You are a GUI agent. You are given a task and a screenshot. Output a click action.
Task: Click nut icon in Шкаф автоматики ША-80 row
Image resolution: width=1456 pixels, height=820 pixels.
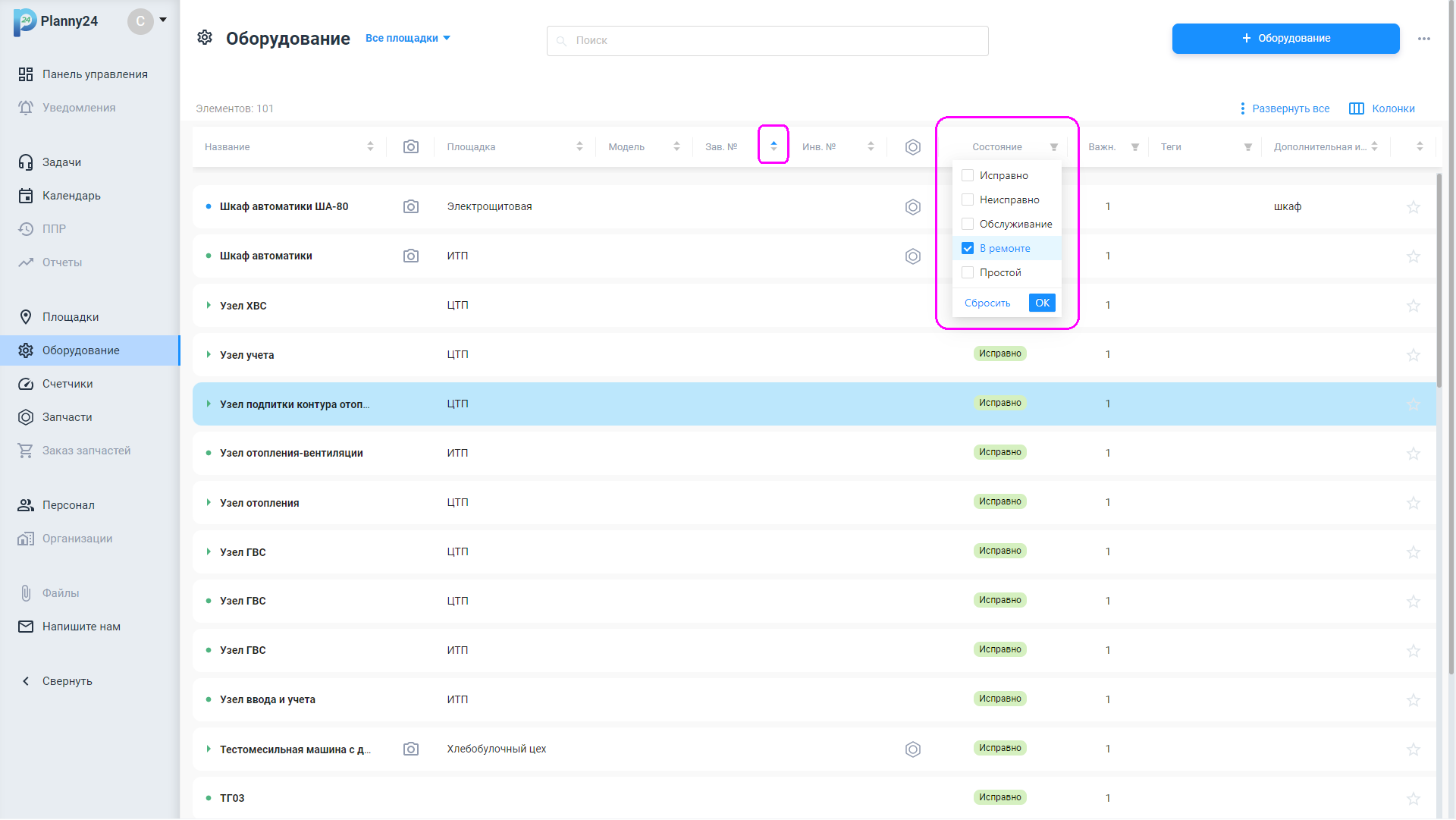click(913, 207)
